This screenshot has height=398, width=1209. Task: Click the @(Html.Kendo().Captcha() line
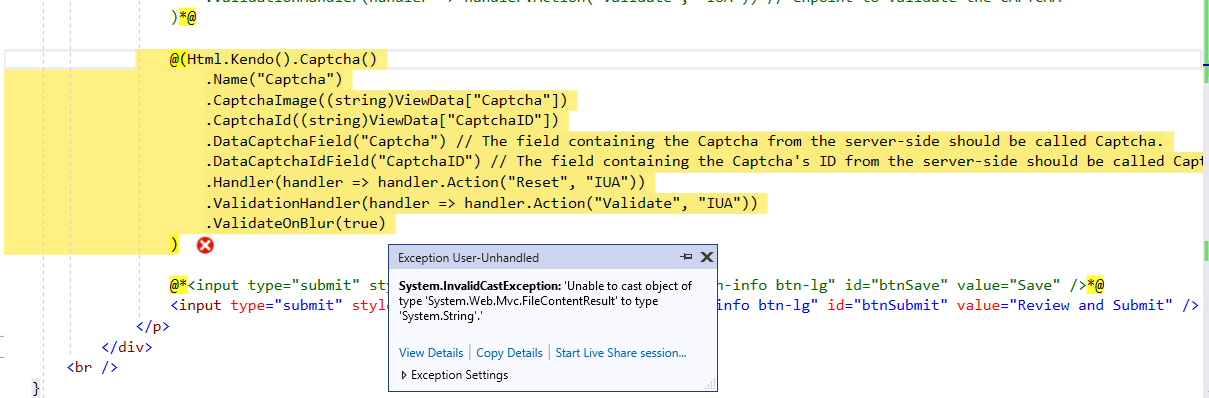pyautogui.click(x=278, y=59)
